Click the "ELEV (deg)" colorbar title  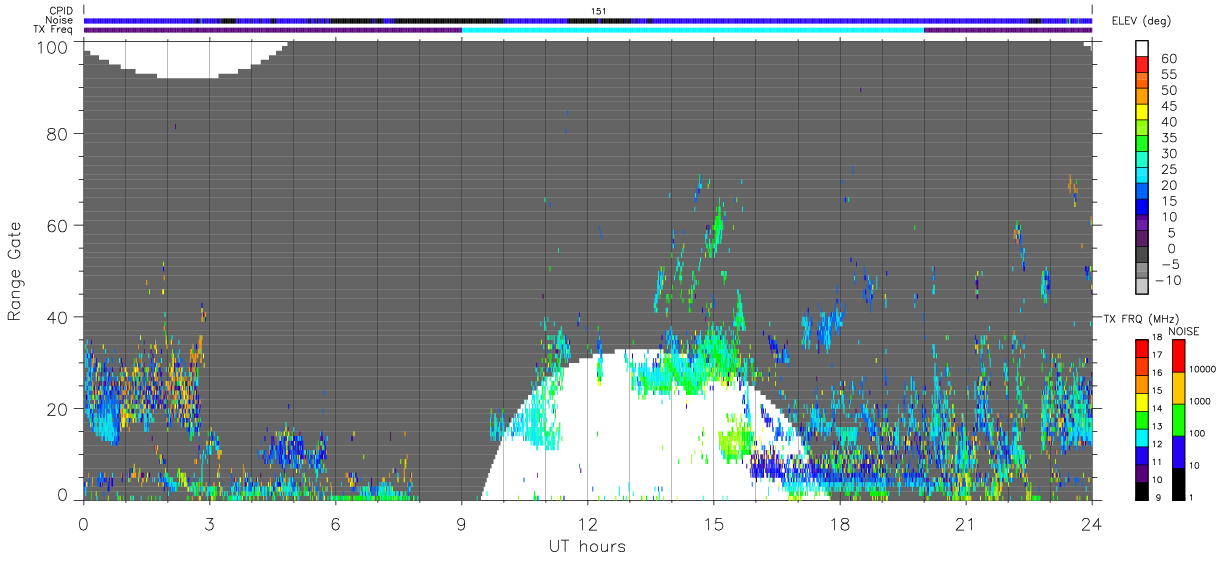point(1141,21)
